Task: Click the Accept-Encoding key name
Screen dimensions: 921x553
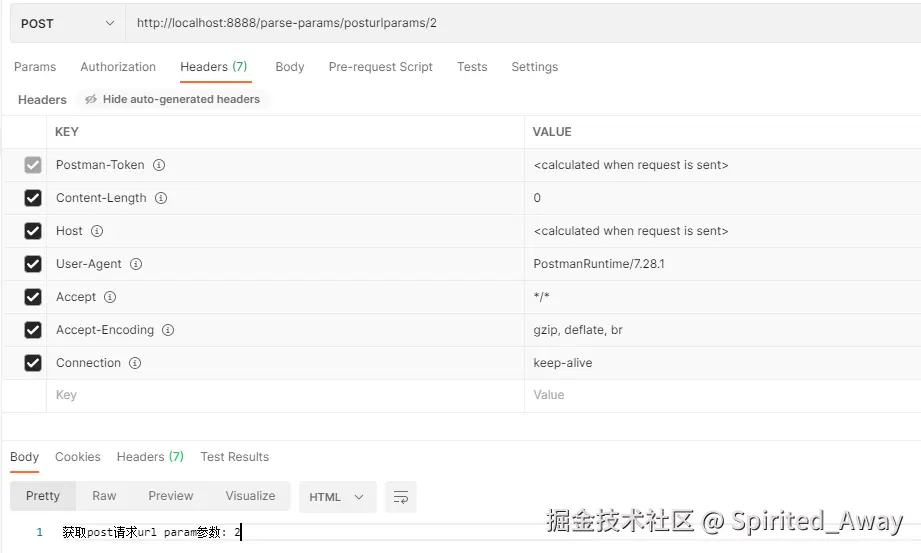Action: pos(105,330)
